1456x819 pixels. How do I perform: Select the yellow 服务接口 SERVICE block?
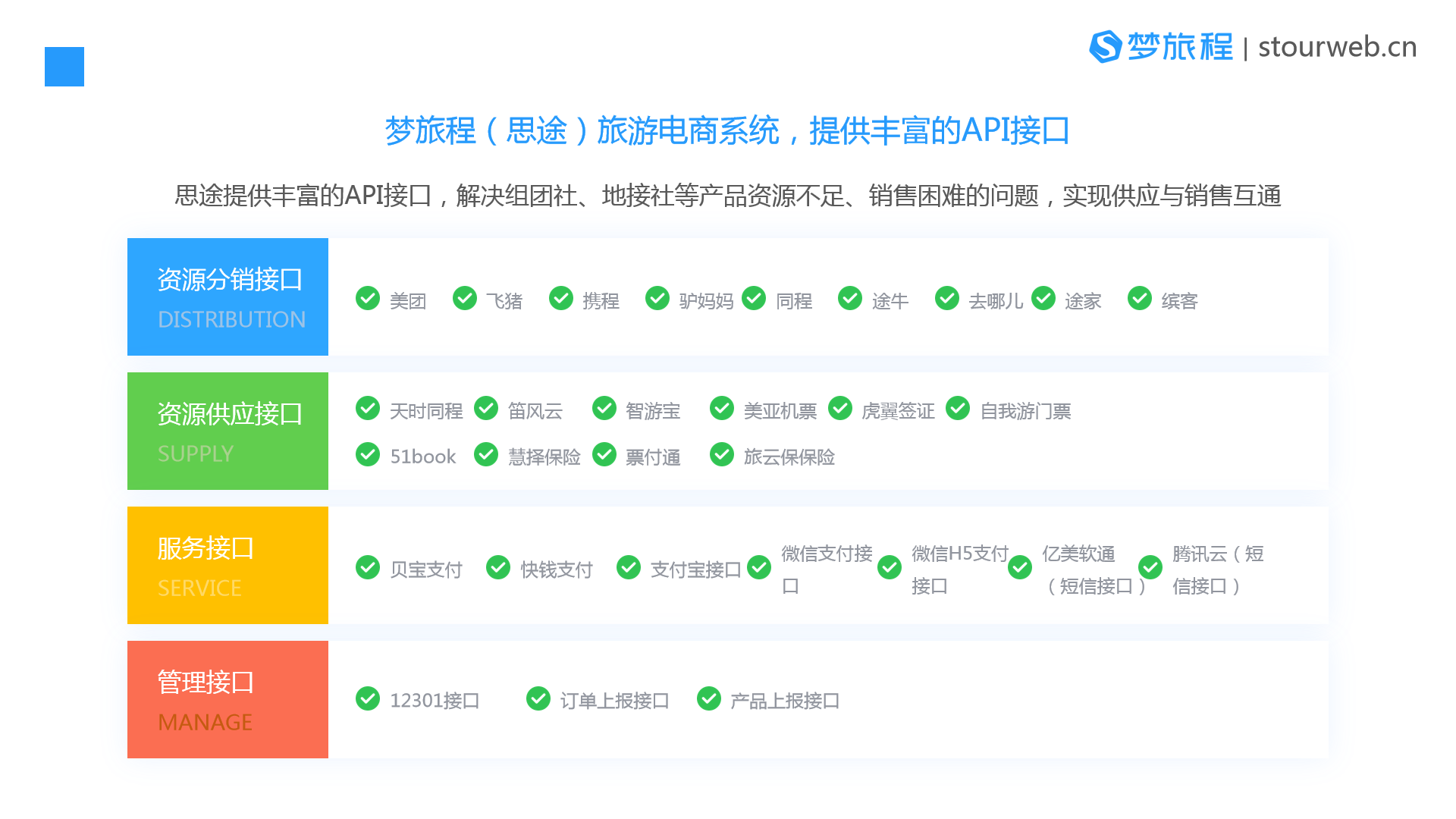[227, 565]
